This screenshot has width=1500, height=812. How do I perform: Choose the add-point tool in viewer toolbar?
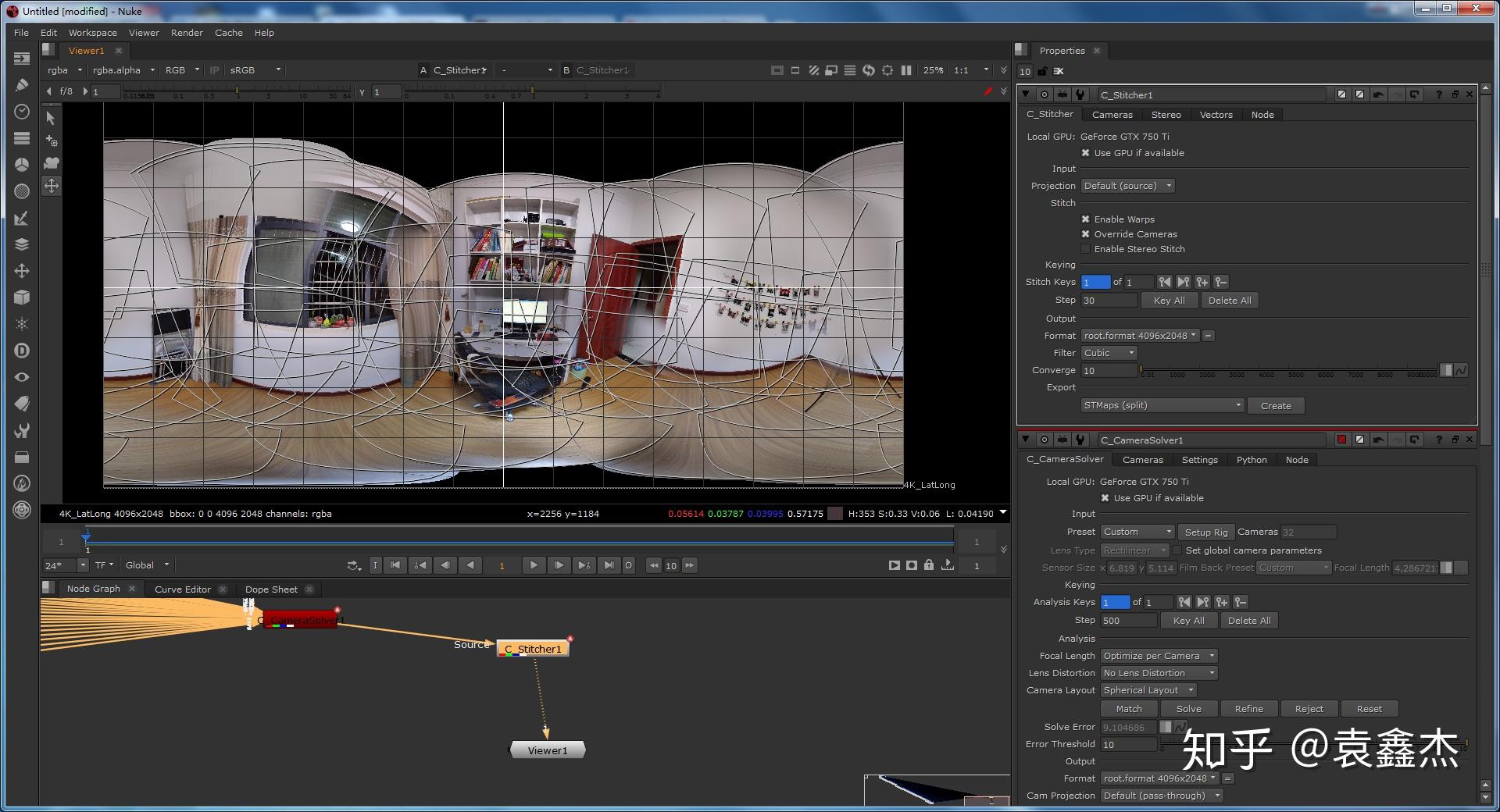point(51,141)
